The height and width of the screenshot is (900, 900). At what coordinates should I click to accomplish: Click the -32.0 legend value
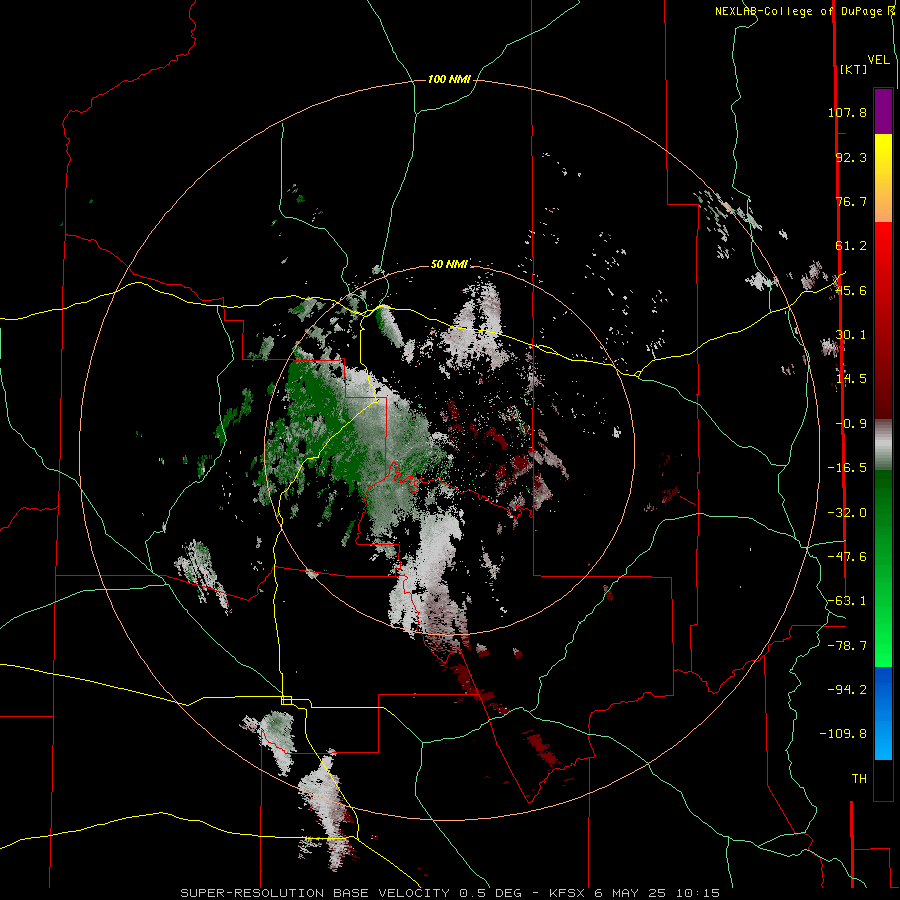[x=847, y=513]
